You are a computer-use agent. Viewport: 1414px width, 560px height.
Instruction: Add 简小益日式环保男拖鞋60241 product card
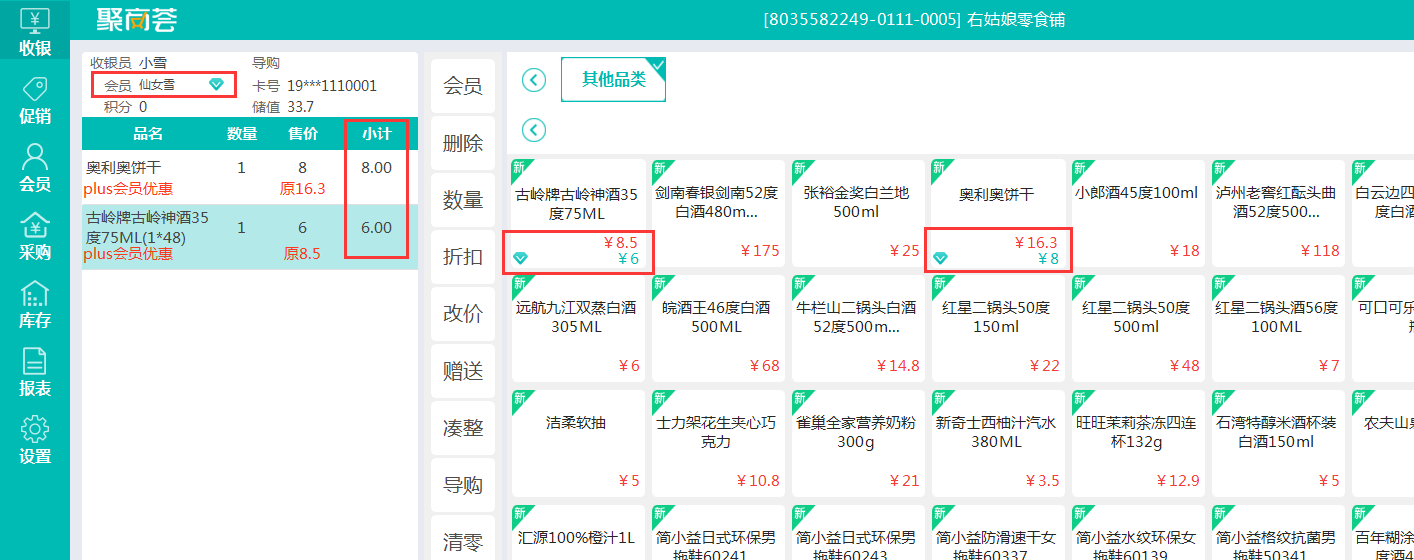tap(716, 532)
